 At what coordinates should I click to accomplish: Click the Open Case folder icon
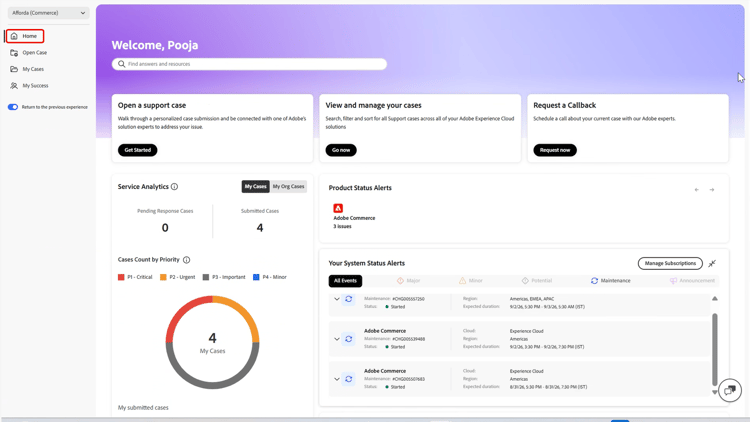(14, 53)
